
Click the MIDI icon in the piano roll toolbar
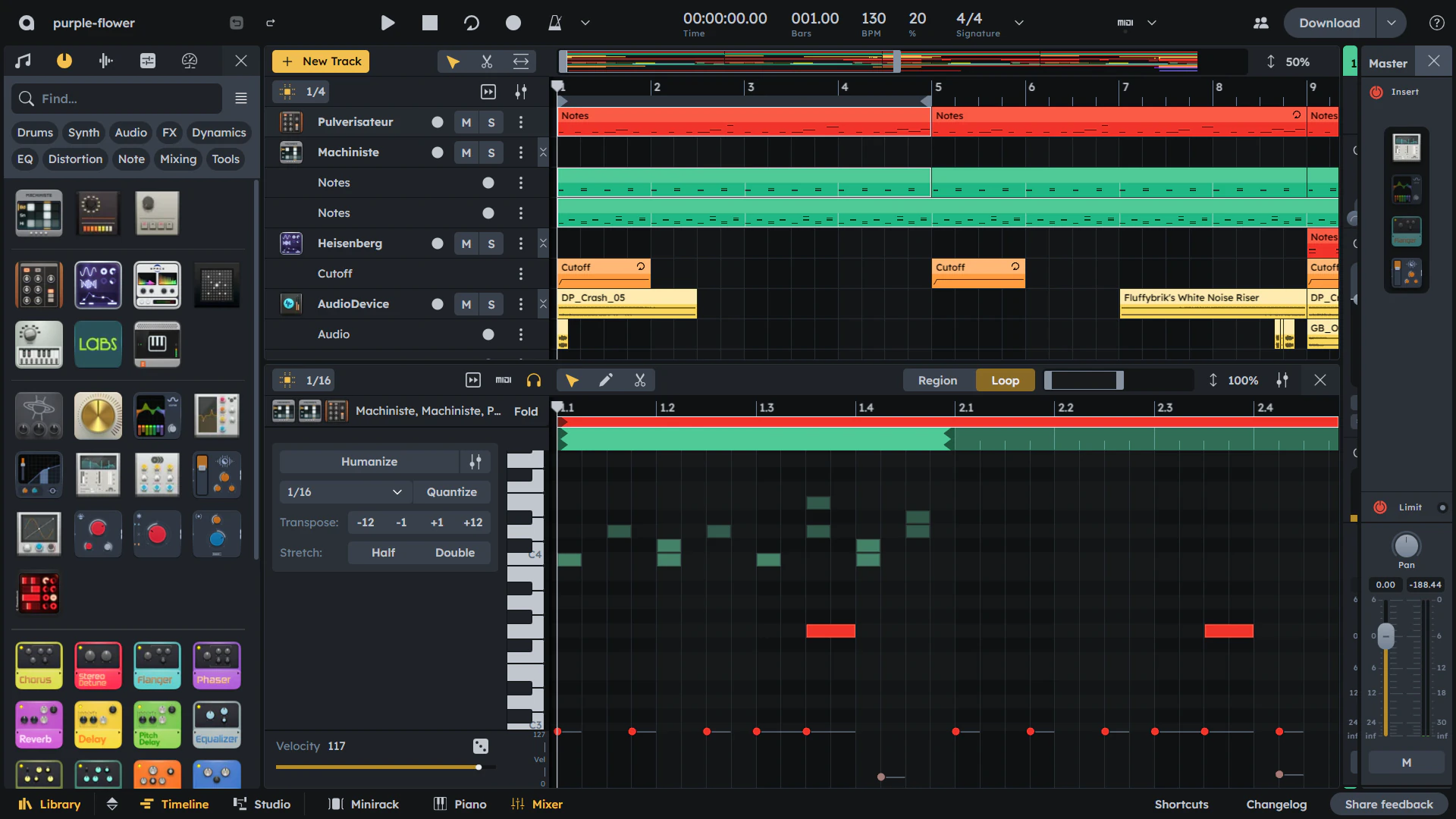click(x=502, y=380)
